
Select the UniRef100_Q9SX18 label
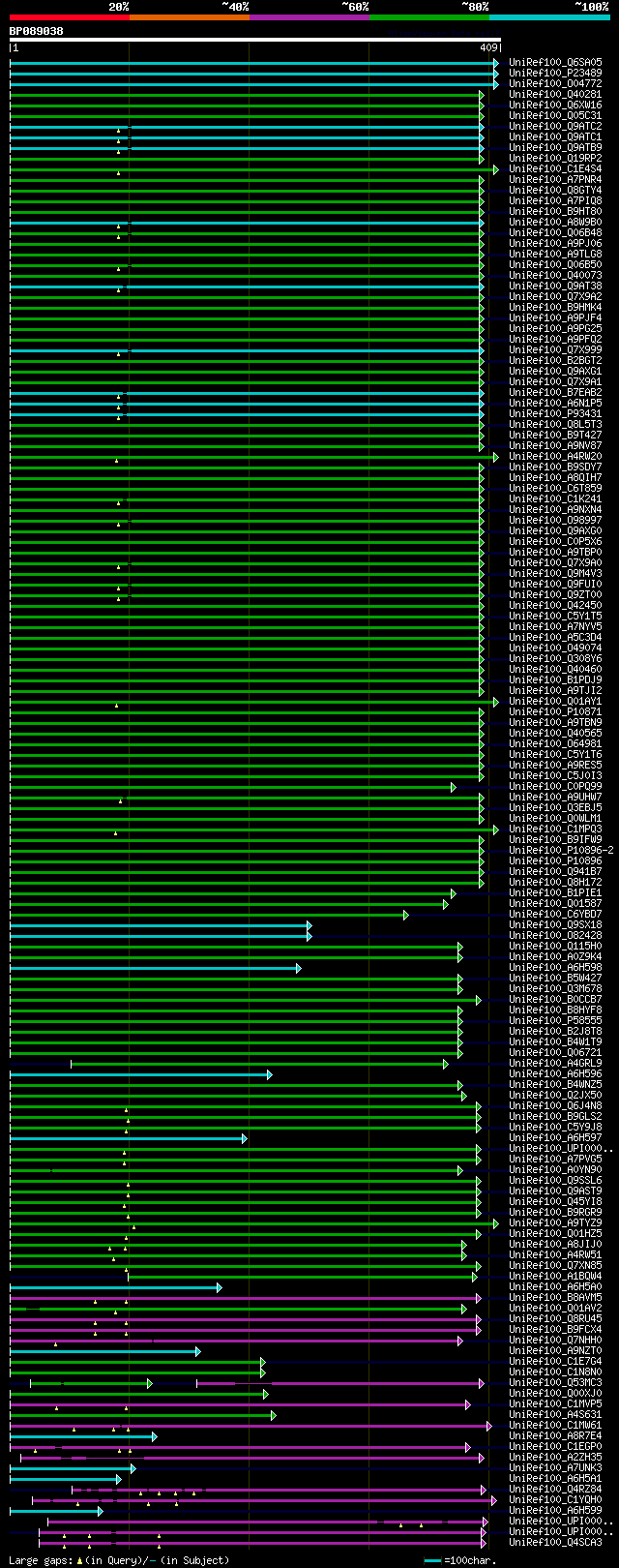[x=555, y=925]
